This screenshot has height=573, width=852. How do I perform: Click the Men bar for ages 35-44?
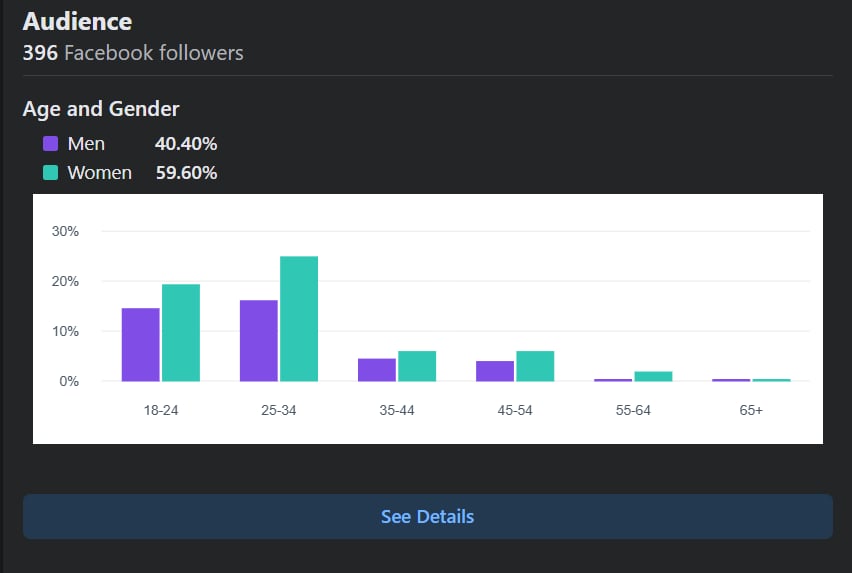377,370
